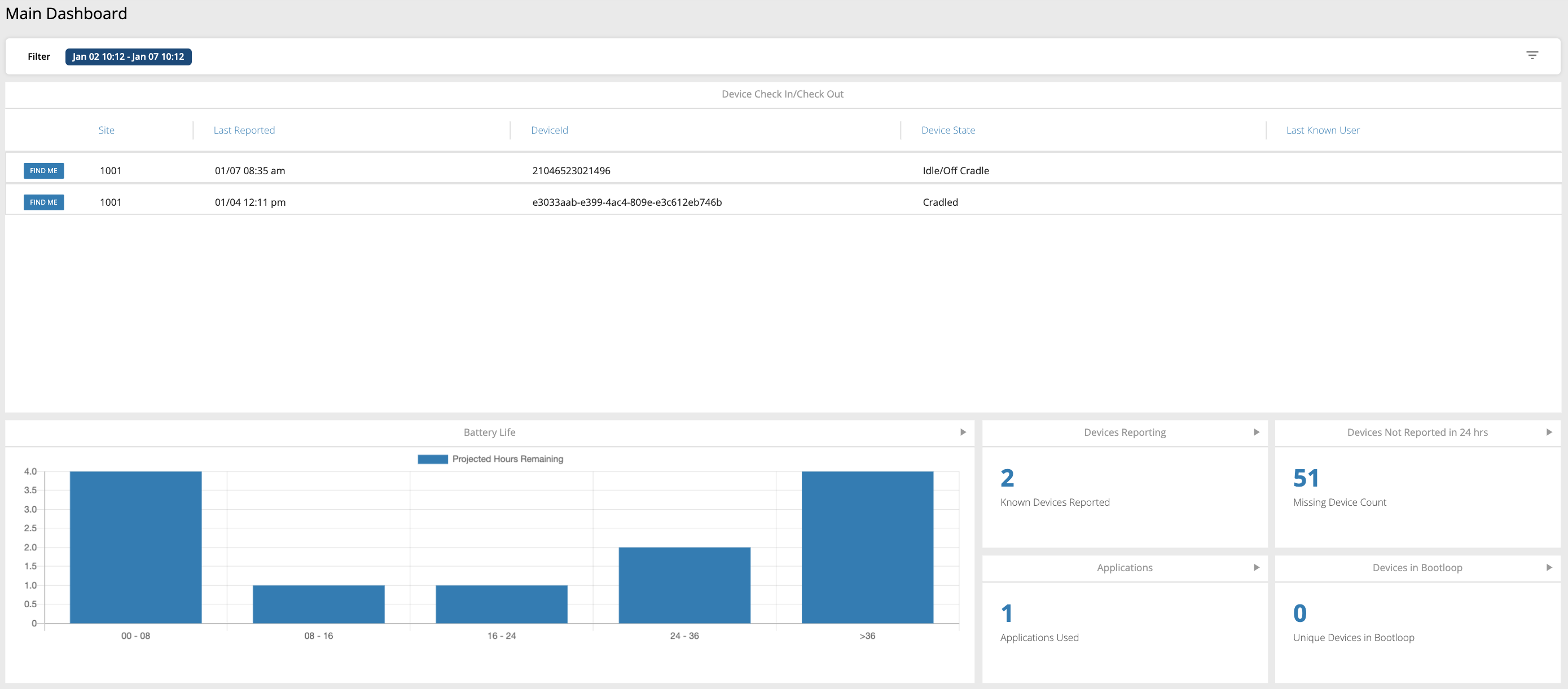This screenshot has width=1568, height=689.
Task: Sort by Last Known User column
Action: pos(1323,130)
